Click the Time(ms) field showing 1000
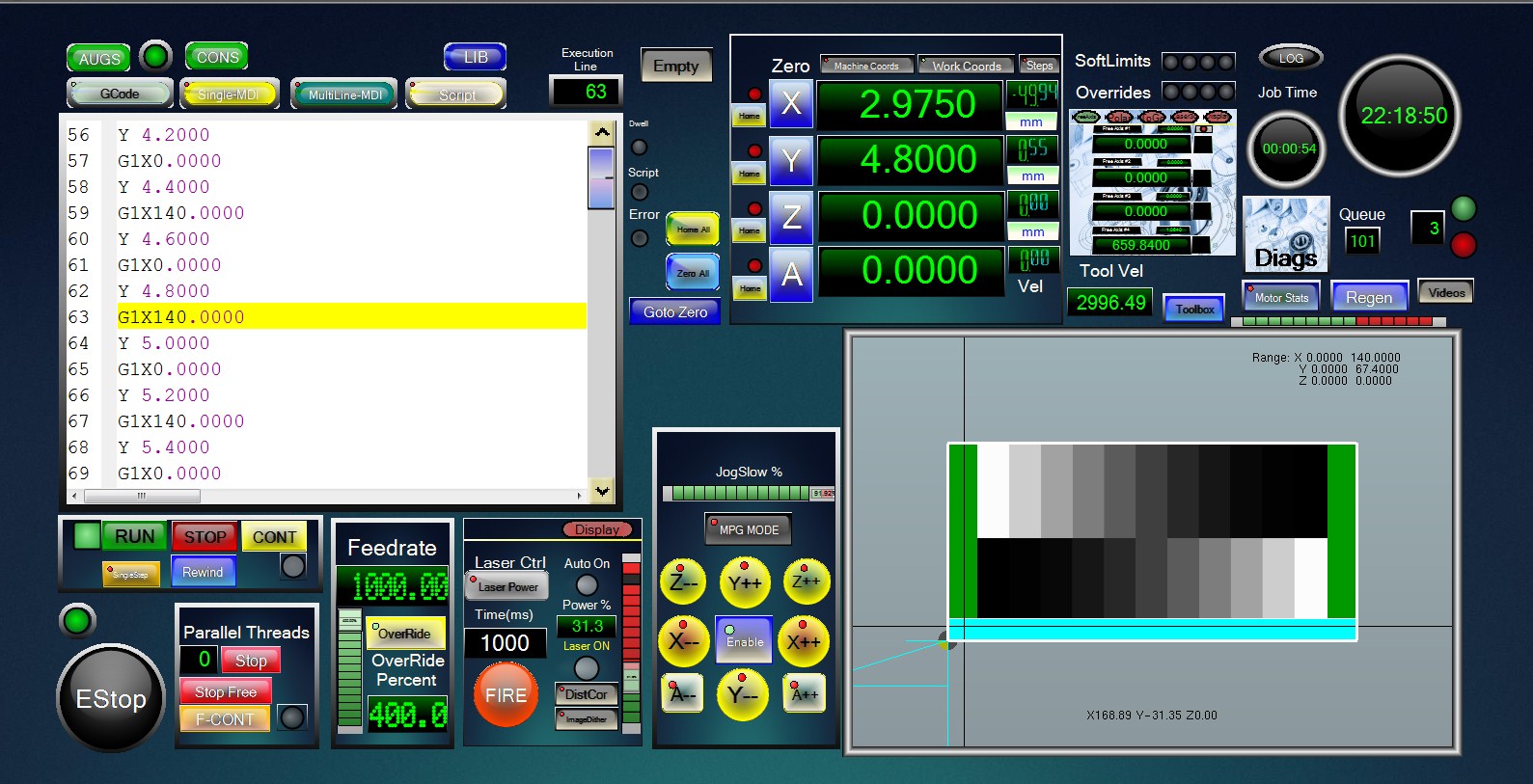This screenshot has height=784, width=1533. tap(505, 643)
